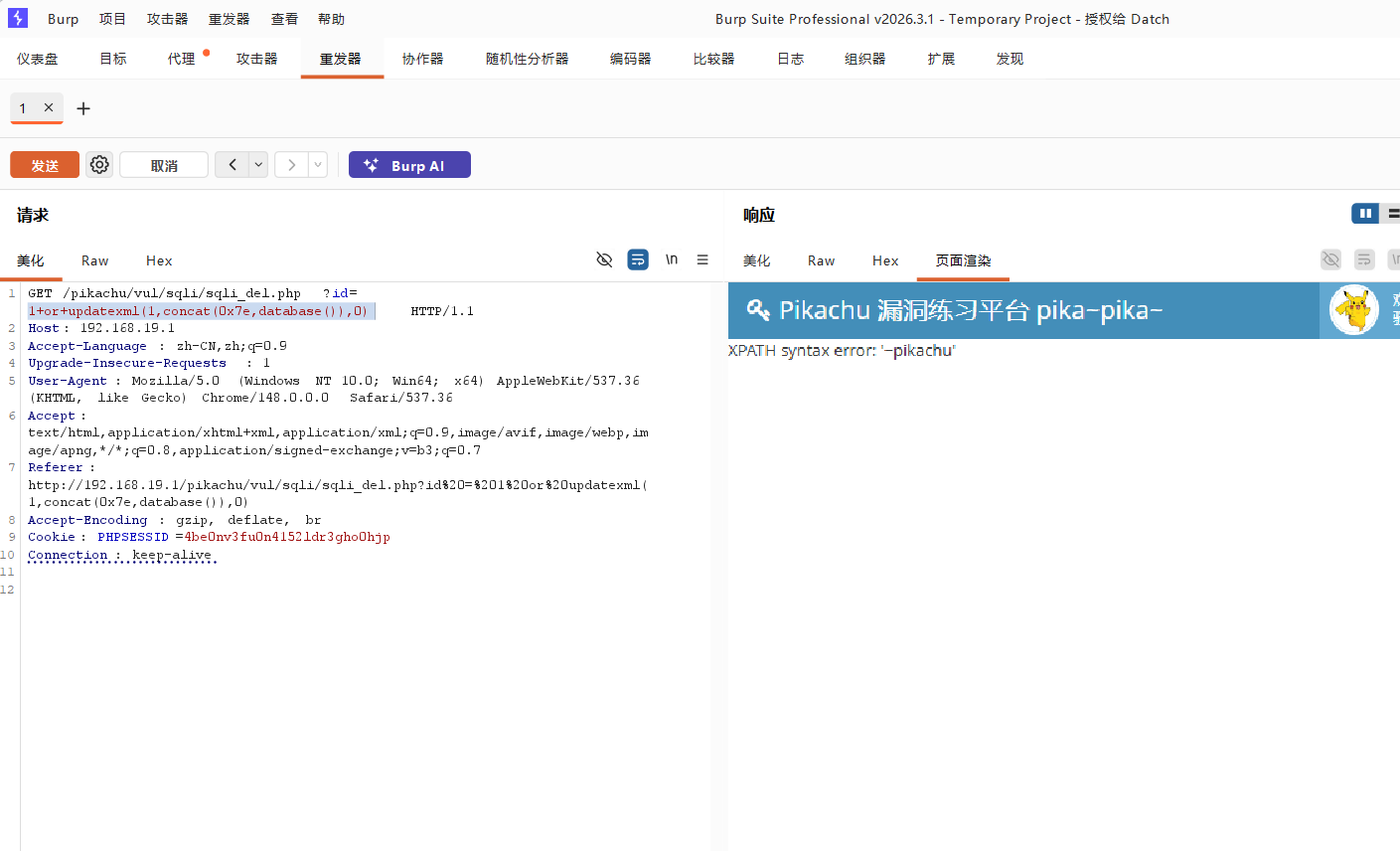The image size is (1400, 851).
Task: Open the 随机性分析器 tab
Action: 528,59
